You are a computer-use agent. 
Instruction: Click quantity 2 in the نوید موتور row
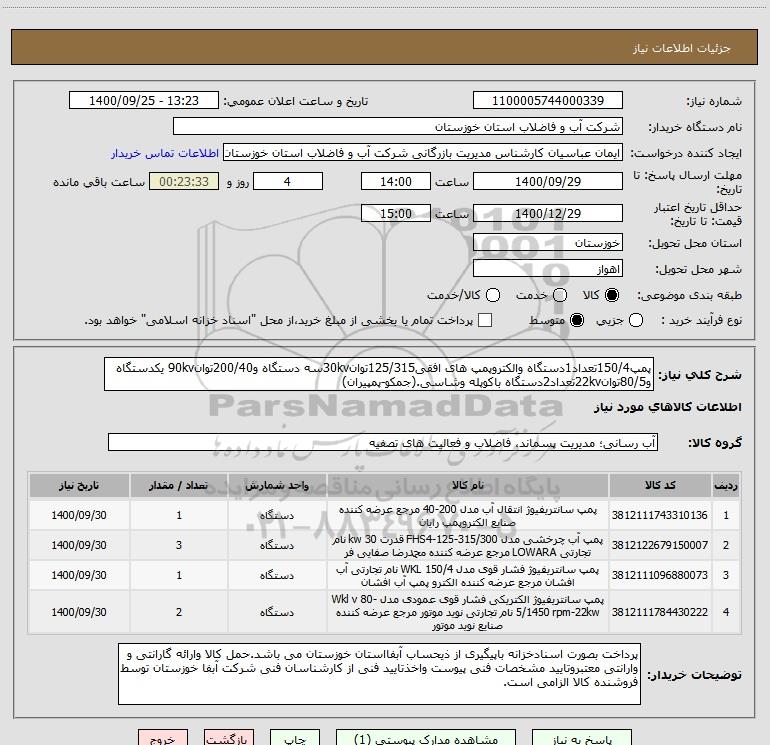(x=179, y=612)
